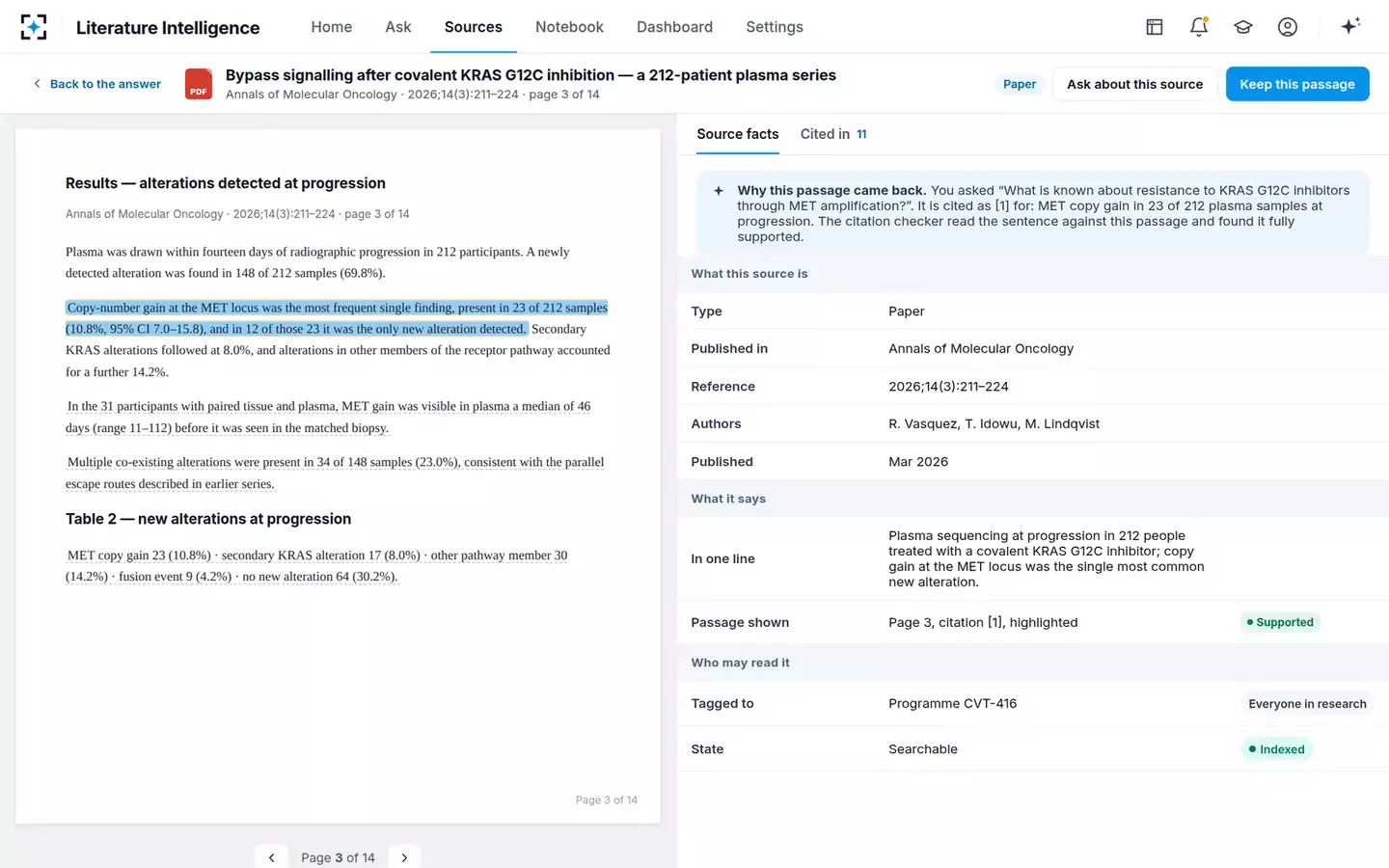Click the highlighted MET copy-number passage
Viewport: 1389px width, 868px height.
pos(337,318)
